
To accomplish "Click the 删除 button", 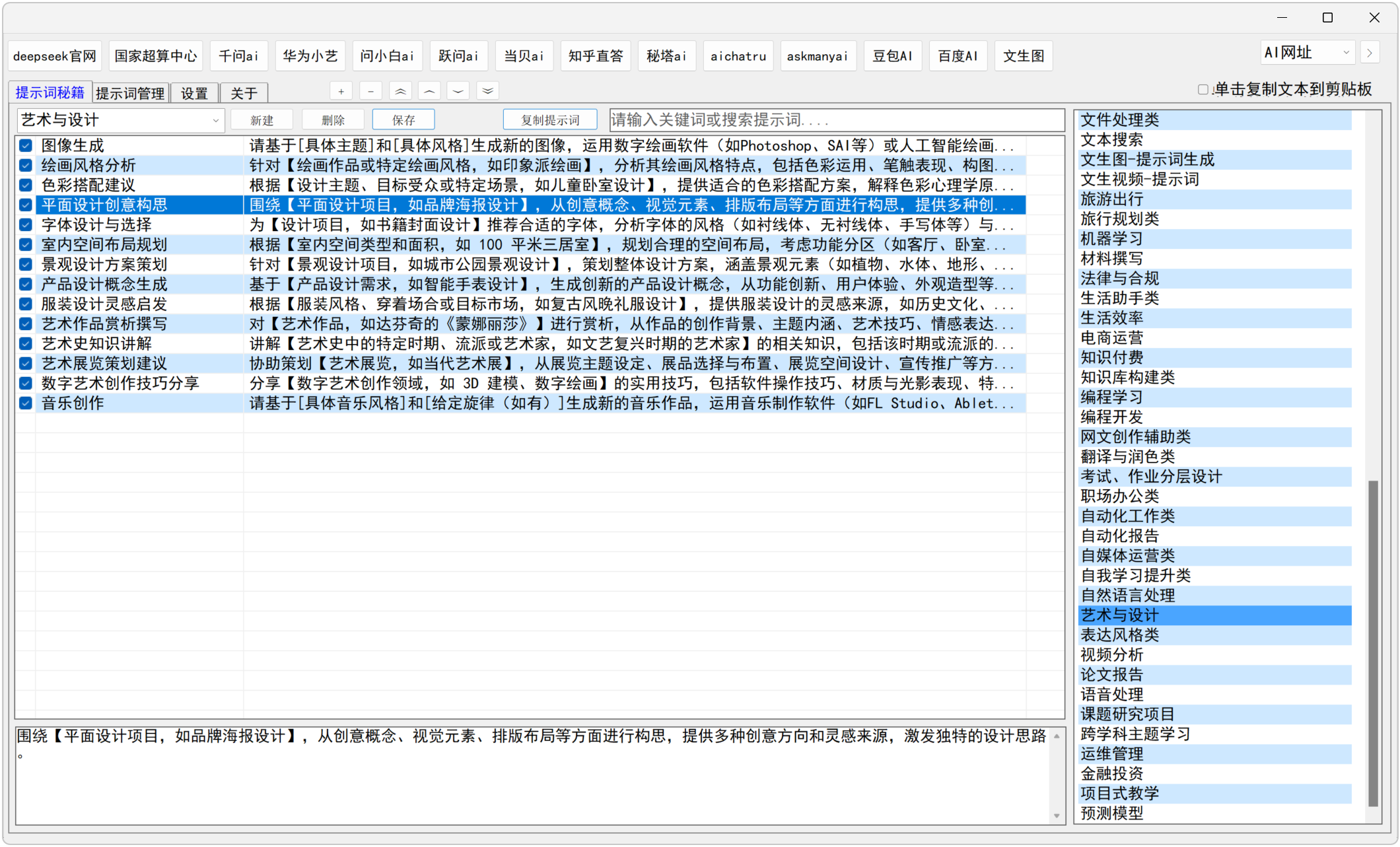I will (333, 120).
